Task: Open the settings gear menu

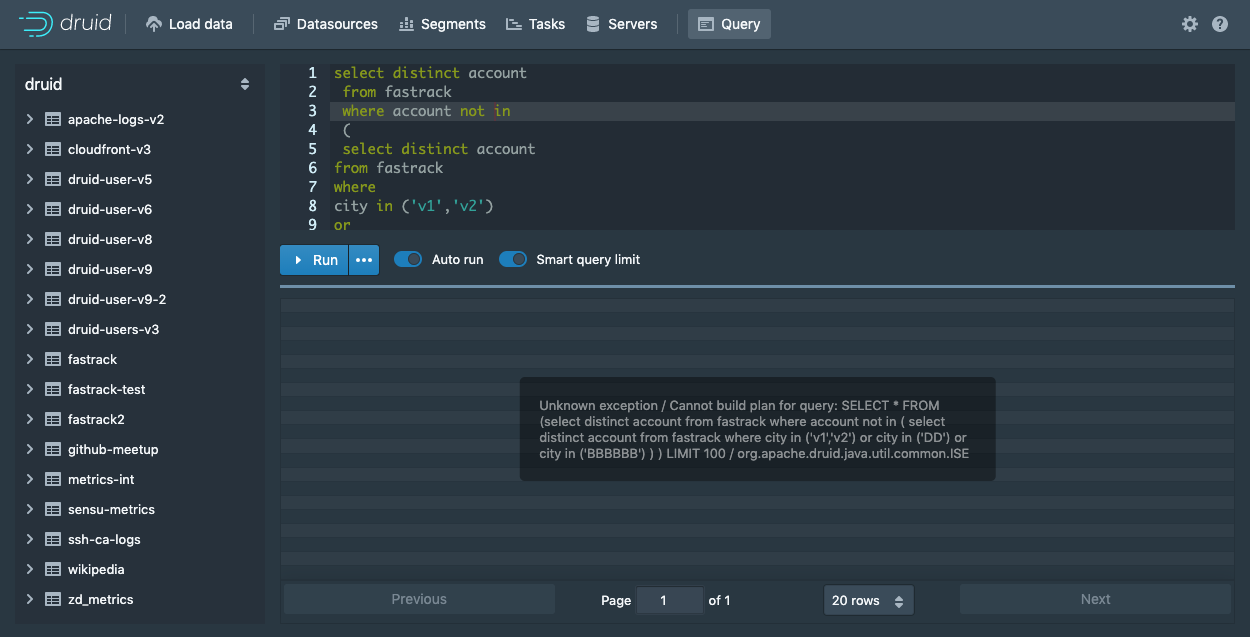Action: click(1189, 24)
